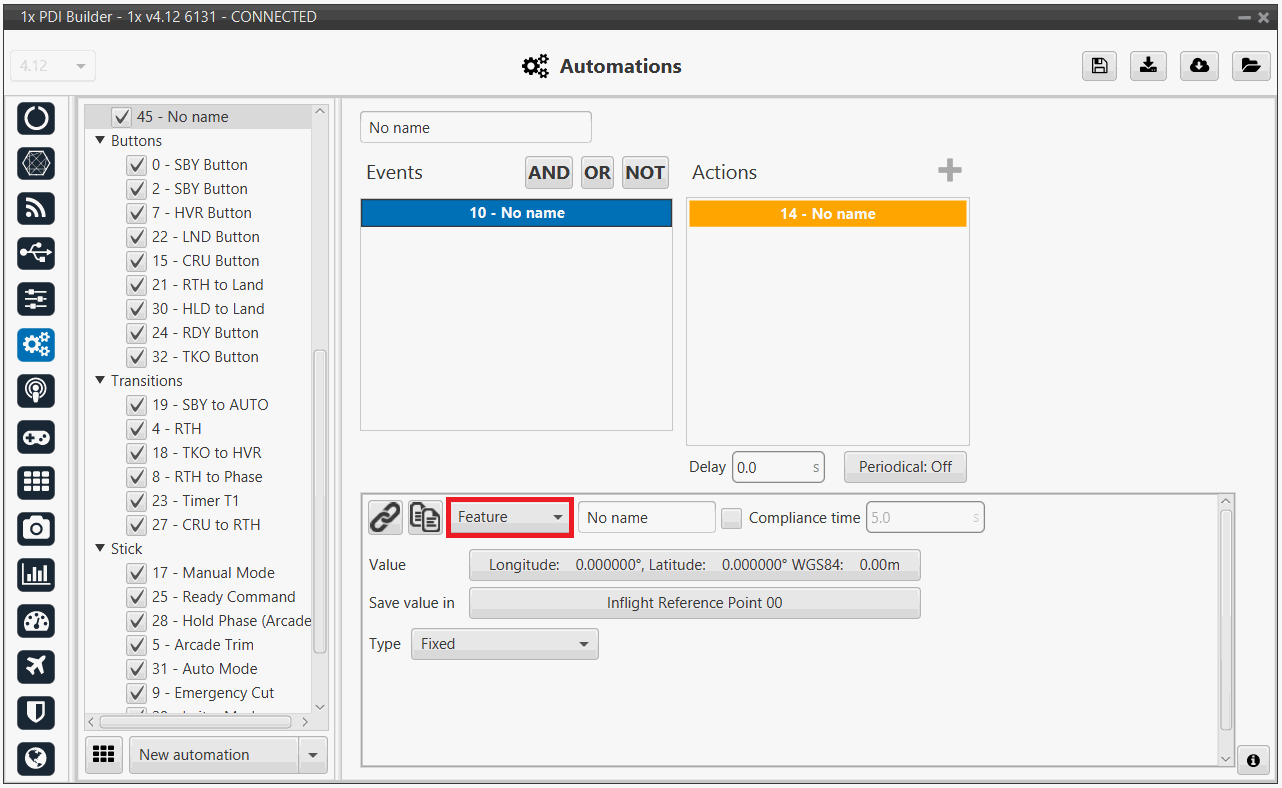Click Inflight Reference Point 00 button
The width and height of the screenshot is (1282, 788).
(x=694, y=603)
